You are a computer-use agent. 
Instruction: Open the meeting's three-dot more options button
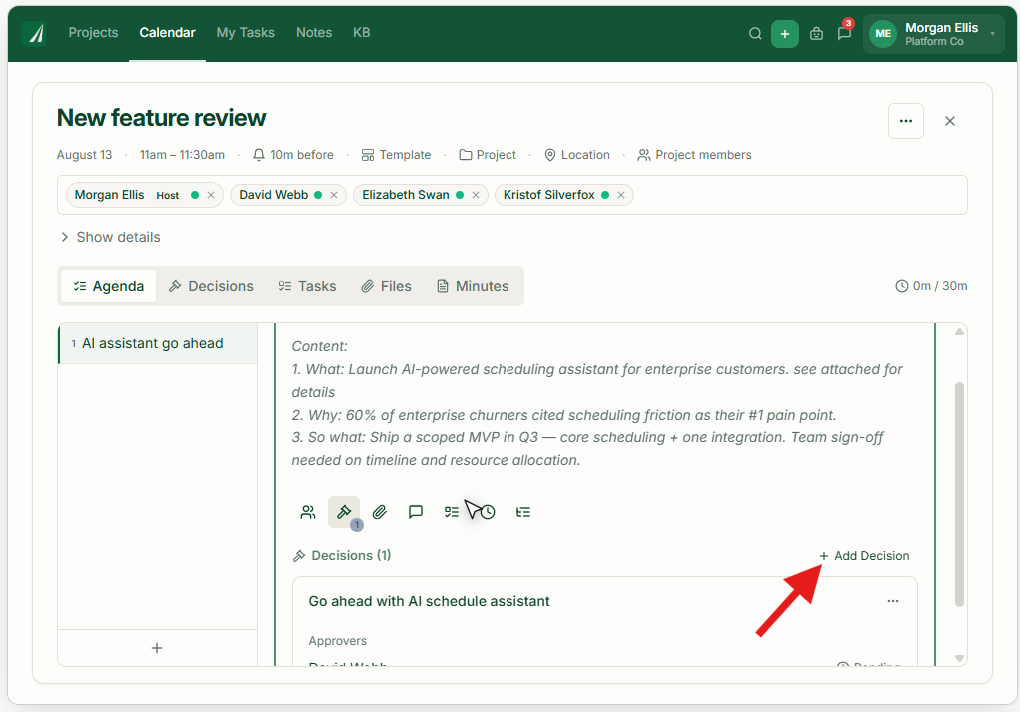coord(906,121)
